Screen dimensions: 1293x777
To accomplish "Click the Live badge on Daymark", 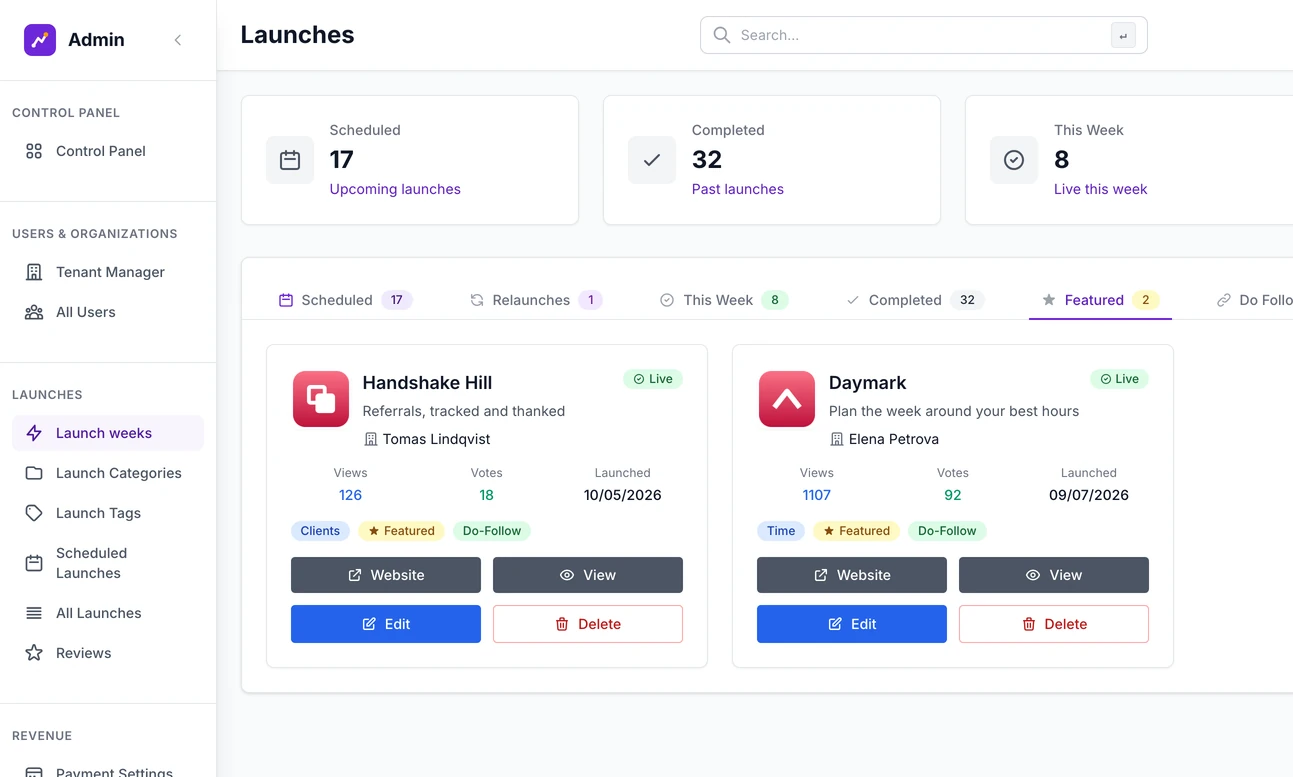I will click(1119, 379).
